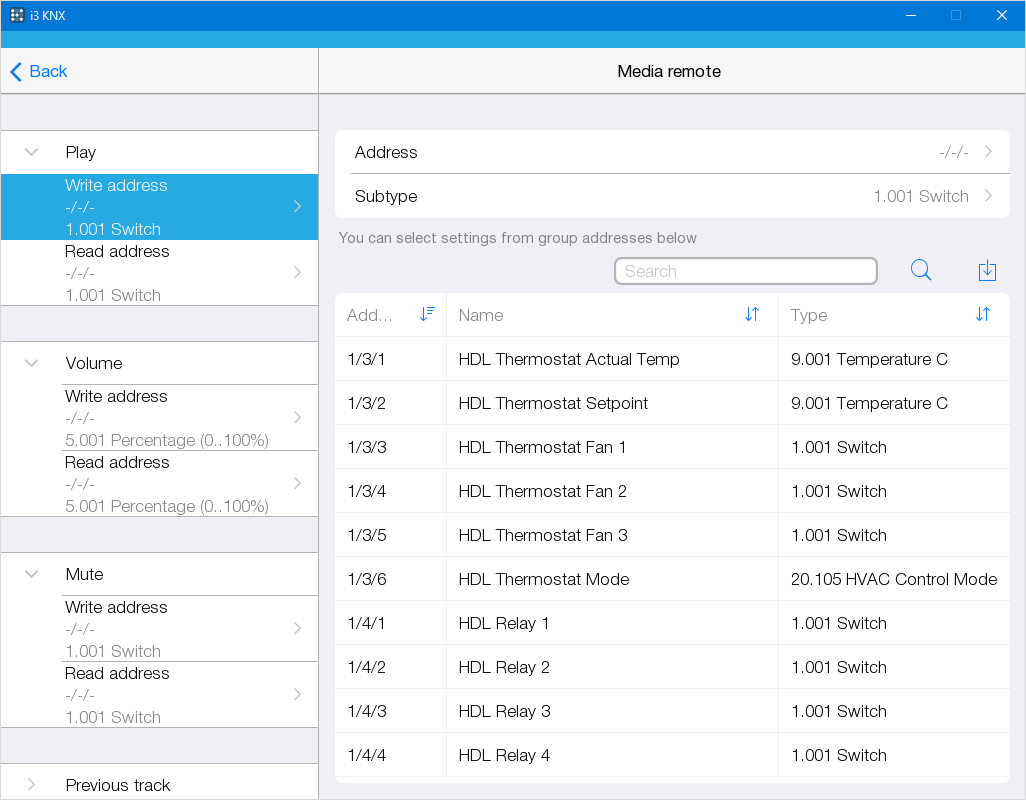Sort table by Type column icon
The image size is (1026, 800).
[x=983, y=314]
